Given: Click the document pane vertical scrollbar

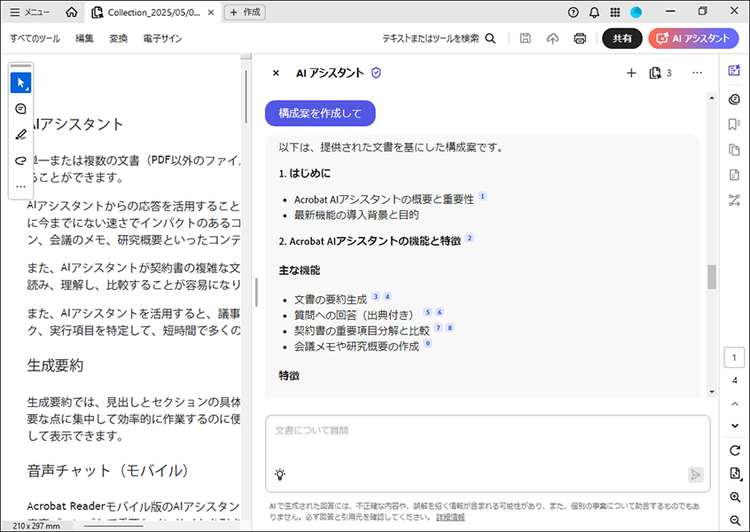Looking at the screenshot, I should 246,96.
